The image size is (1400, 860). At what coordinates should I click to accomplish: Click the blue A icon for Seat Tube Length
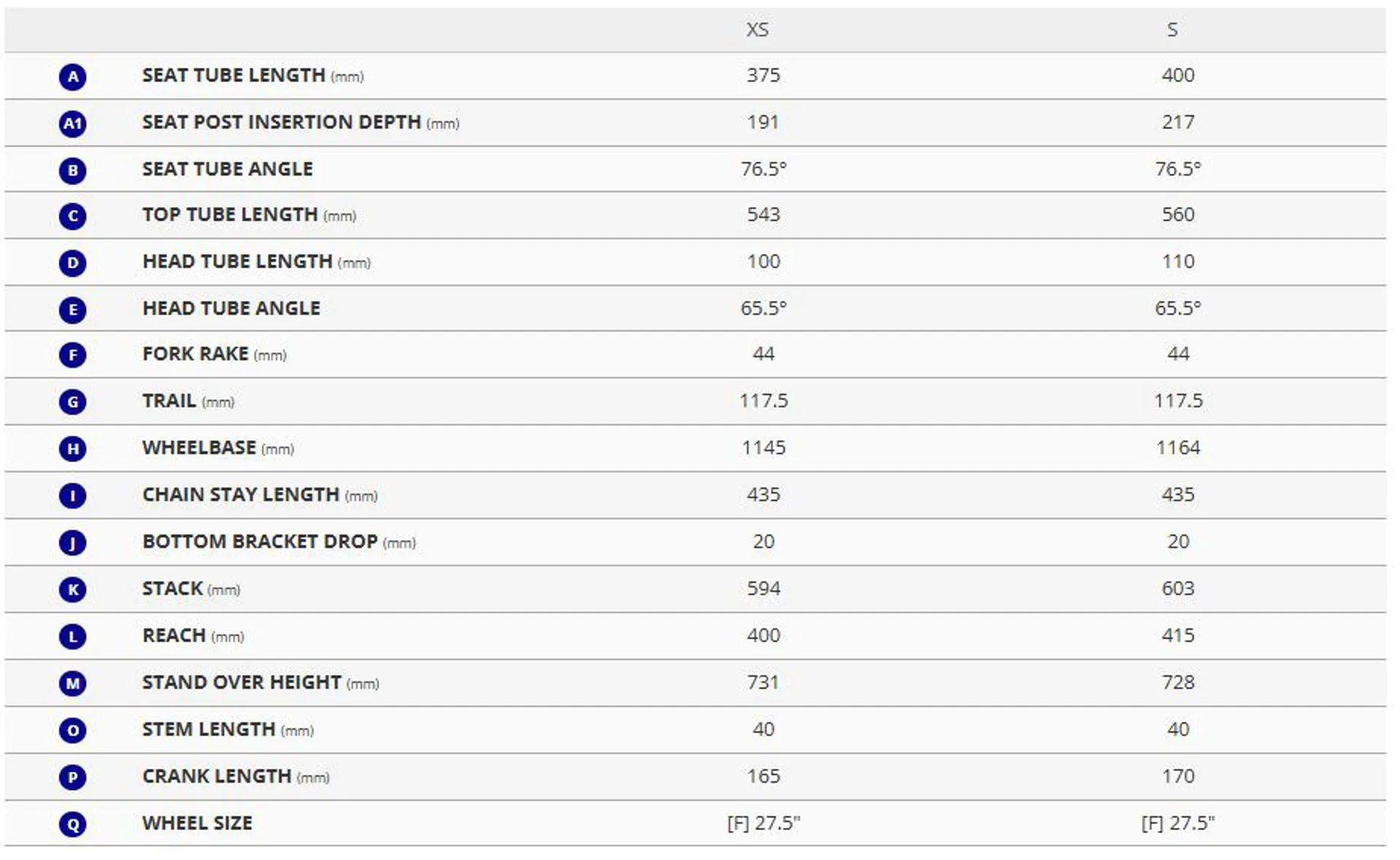point(73,77)
